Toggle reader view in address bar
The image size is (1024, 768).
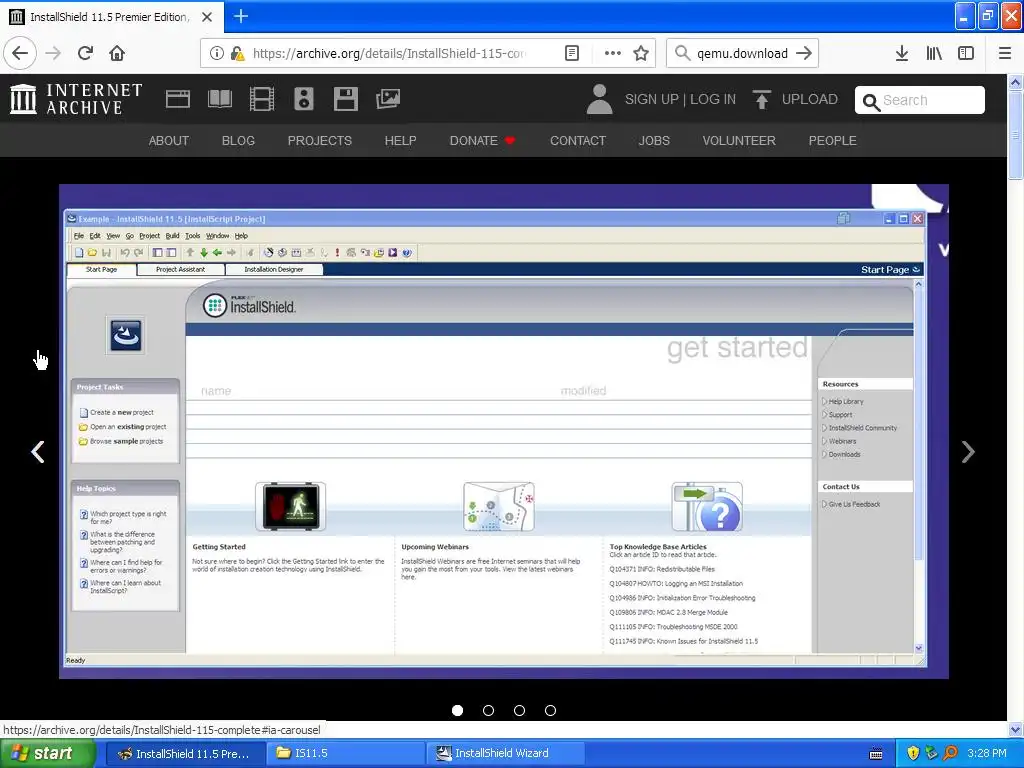click(x=571, y=53)
